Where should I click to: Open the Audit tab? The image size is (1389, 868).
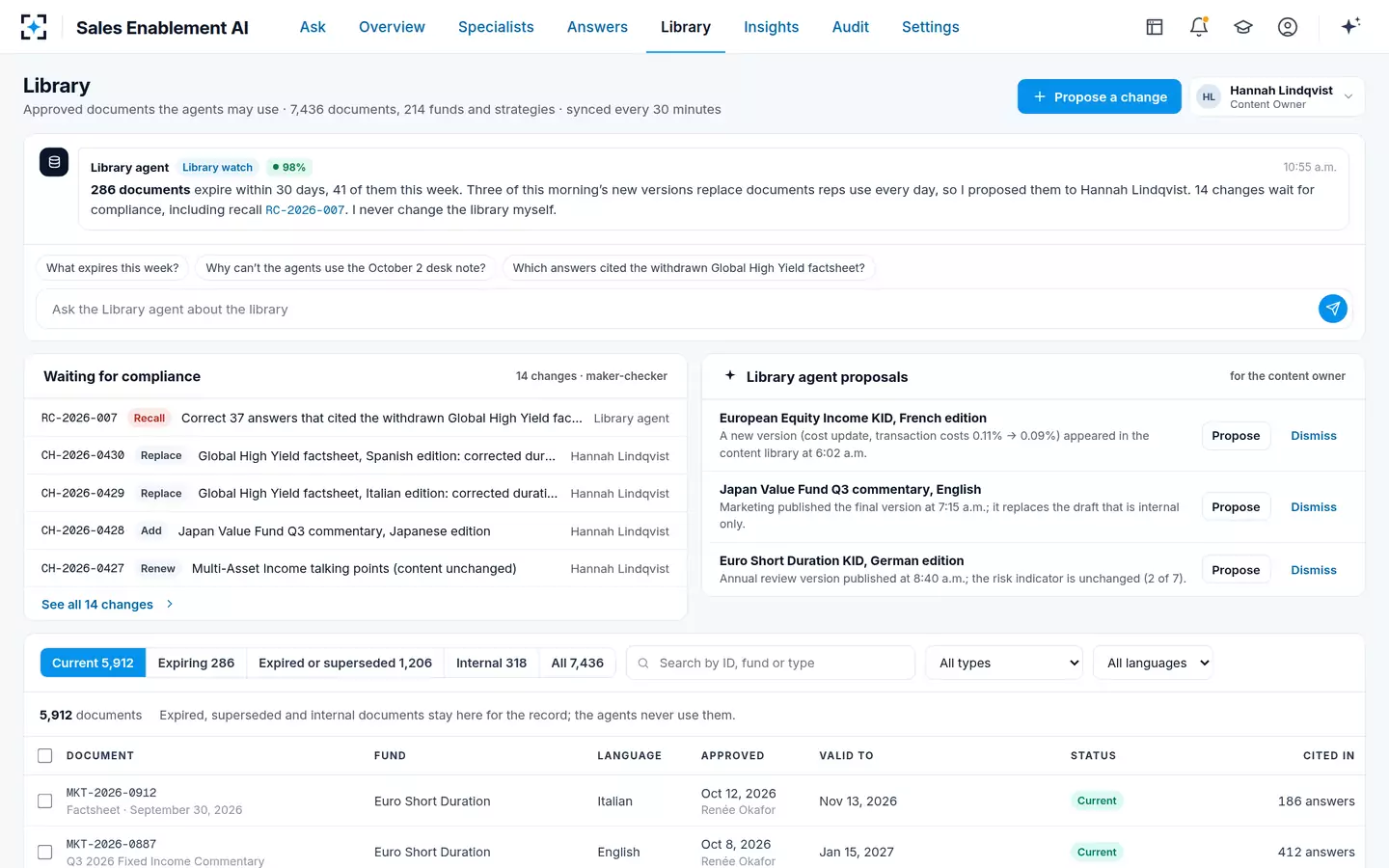tap(850, 27)
